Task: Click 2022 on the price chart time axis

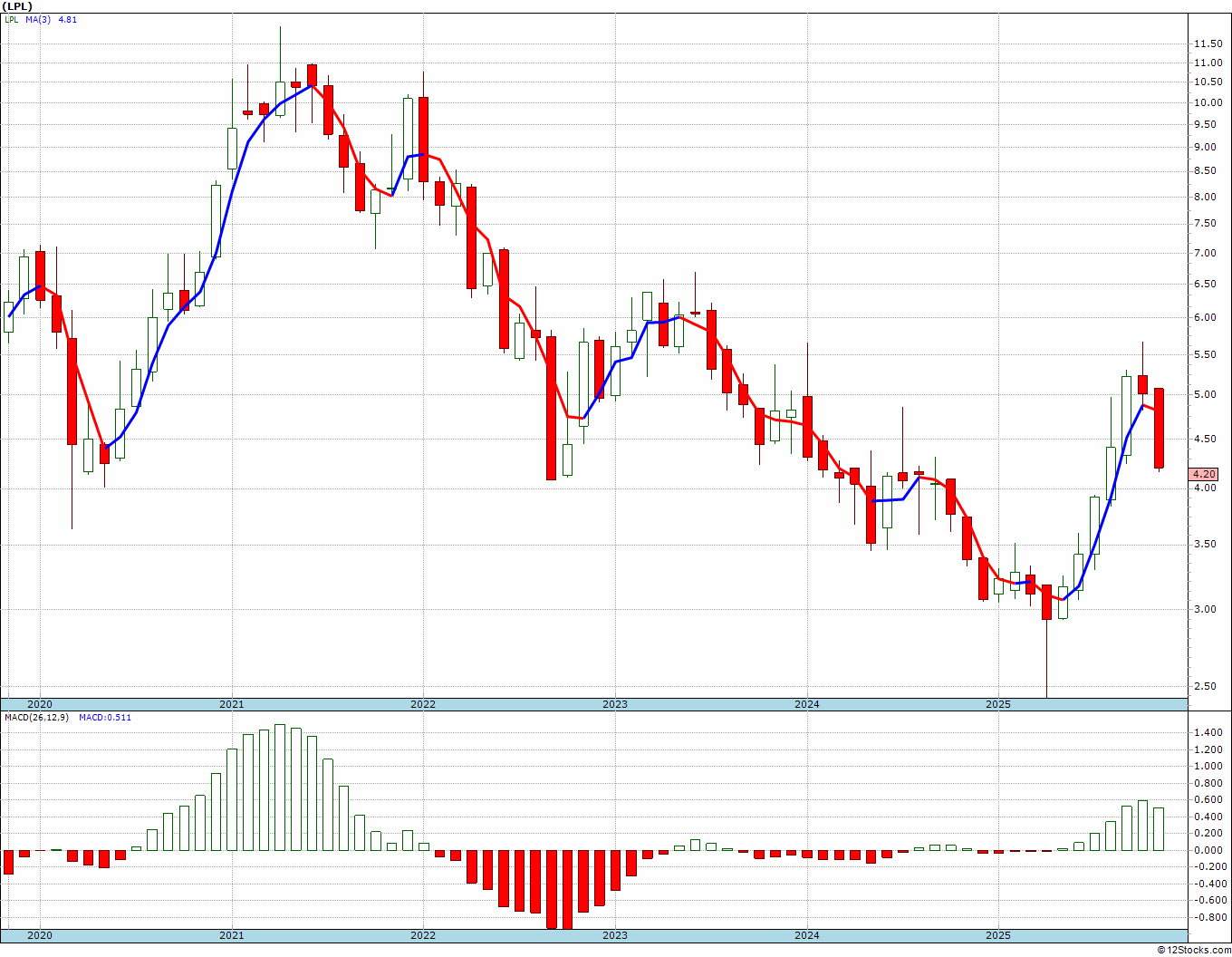Action: point(423,704)
